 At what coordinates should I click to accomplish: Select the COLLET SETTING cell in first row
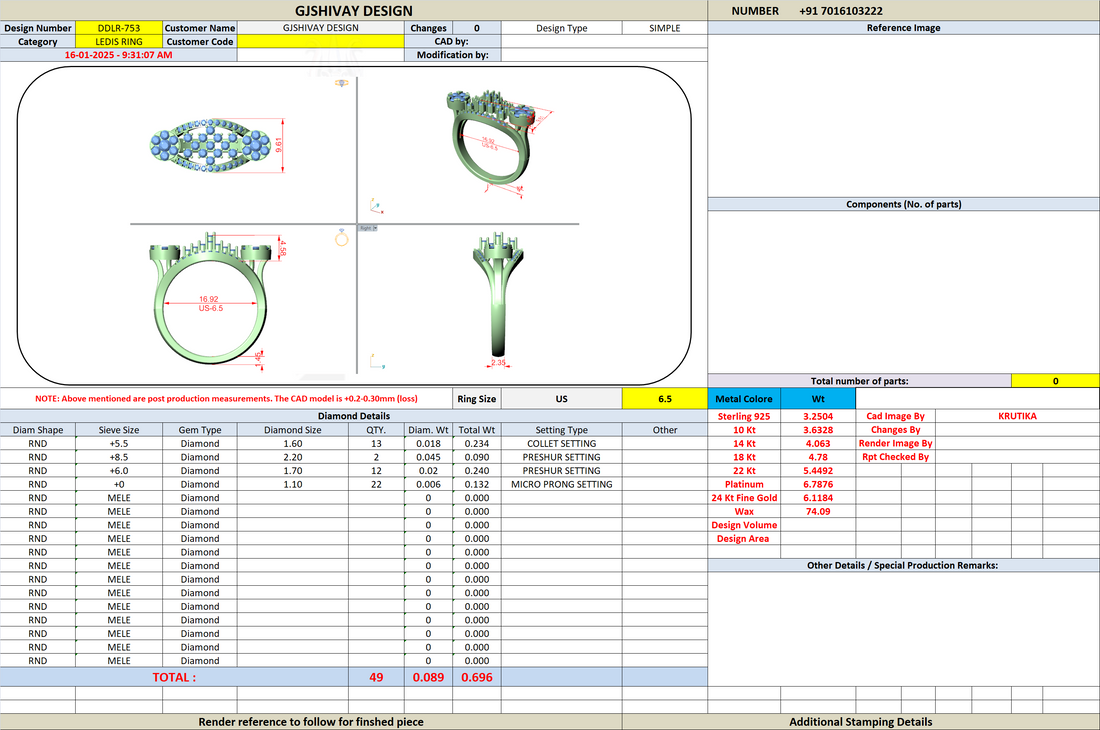[561, 443]
